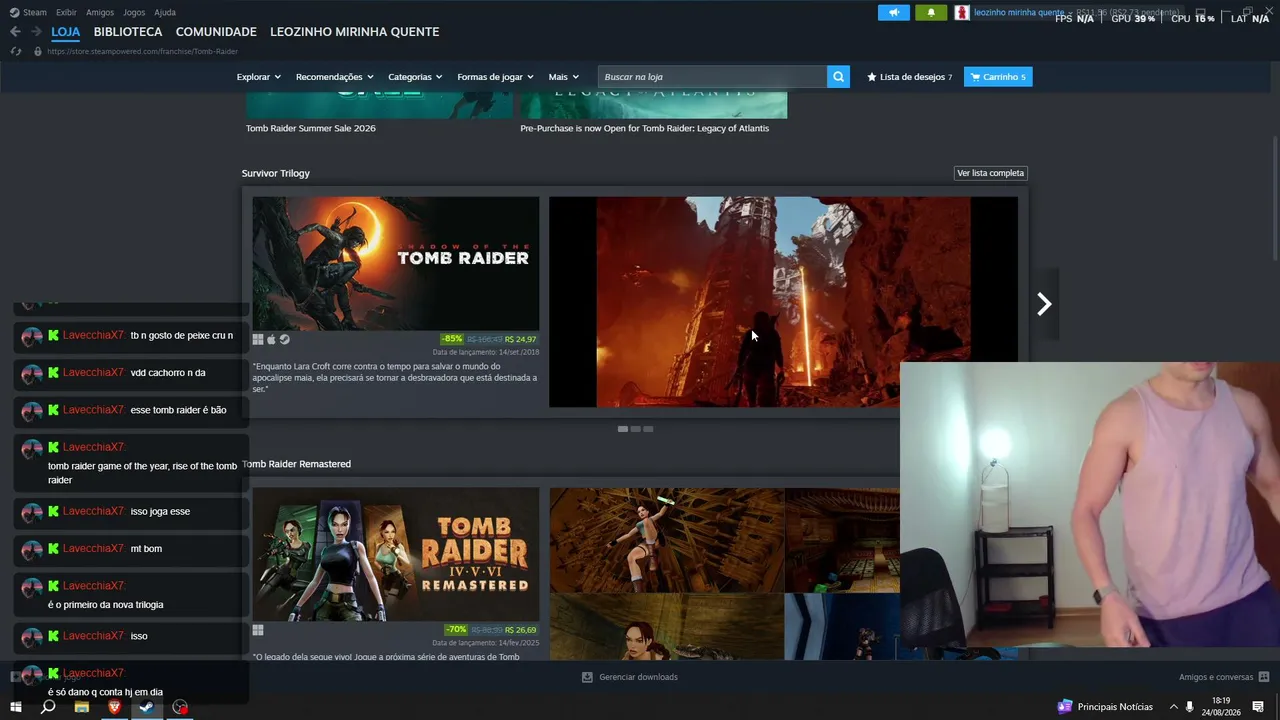Open the Explorar dropdown
The height and width of the screenshot is (720, 1280).
coord(259,77)
